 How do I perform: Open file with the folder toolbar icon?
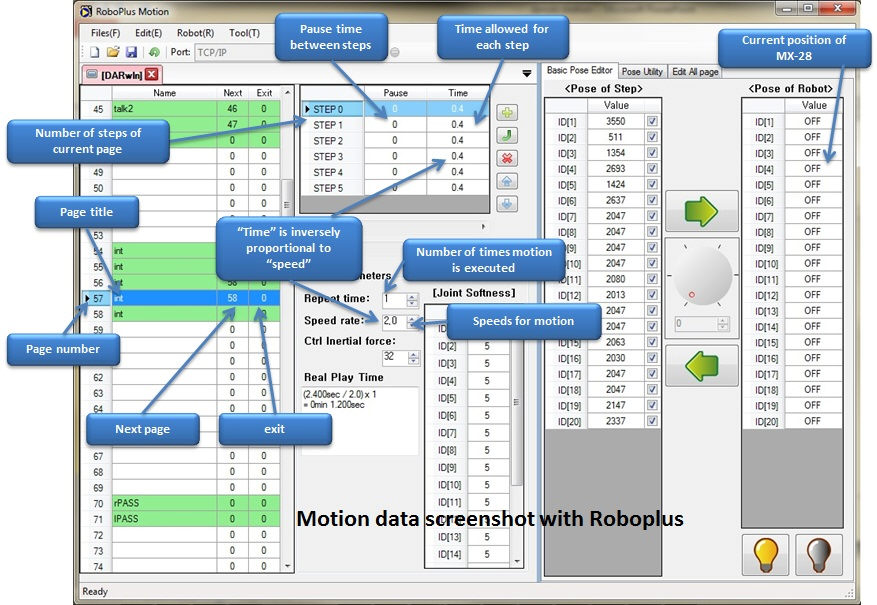pos(113,52)
